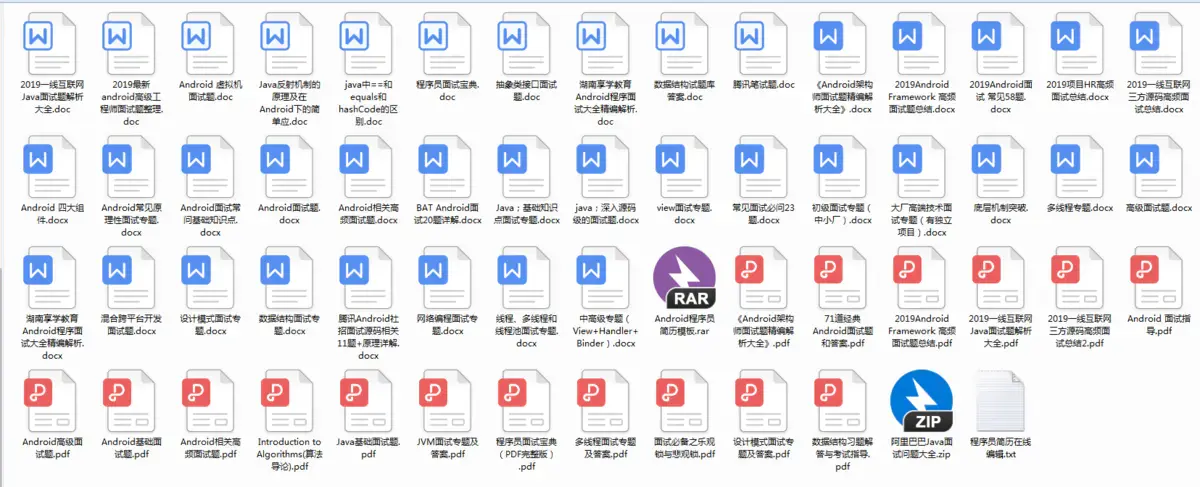Click file name "大厂高端技术面试专题（有独立项目）.docx"

coord(922,220)
